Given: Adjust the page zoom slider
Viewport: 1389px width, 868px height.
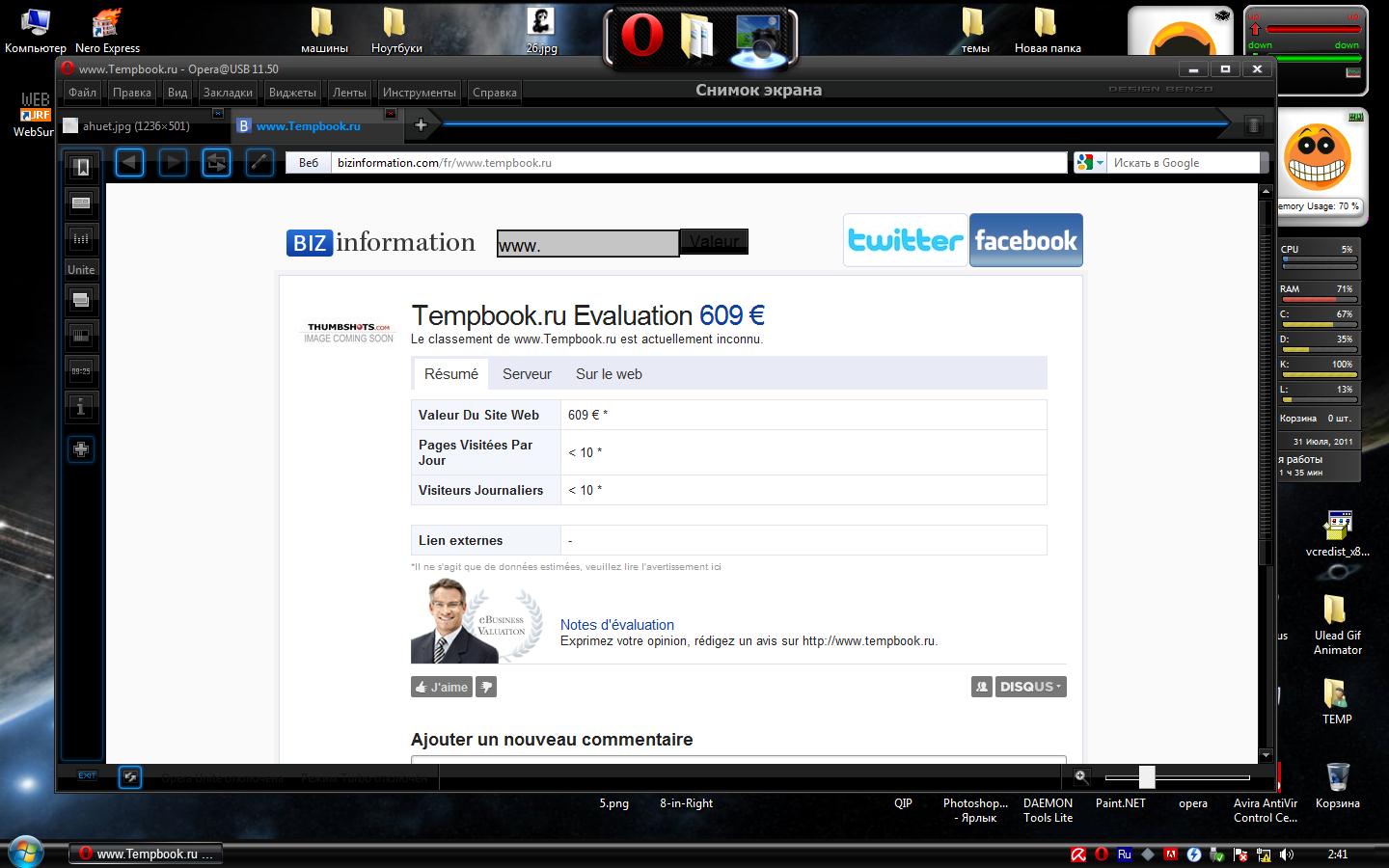Looking at the screenshot, I should click(1147, 776).
